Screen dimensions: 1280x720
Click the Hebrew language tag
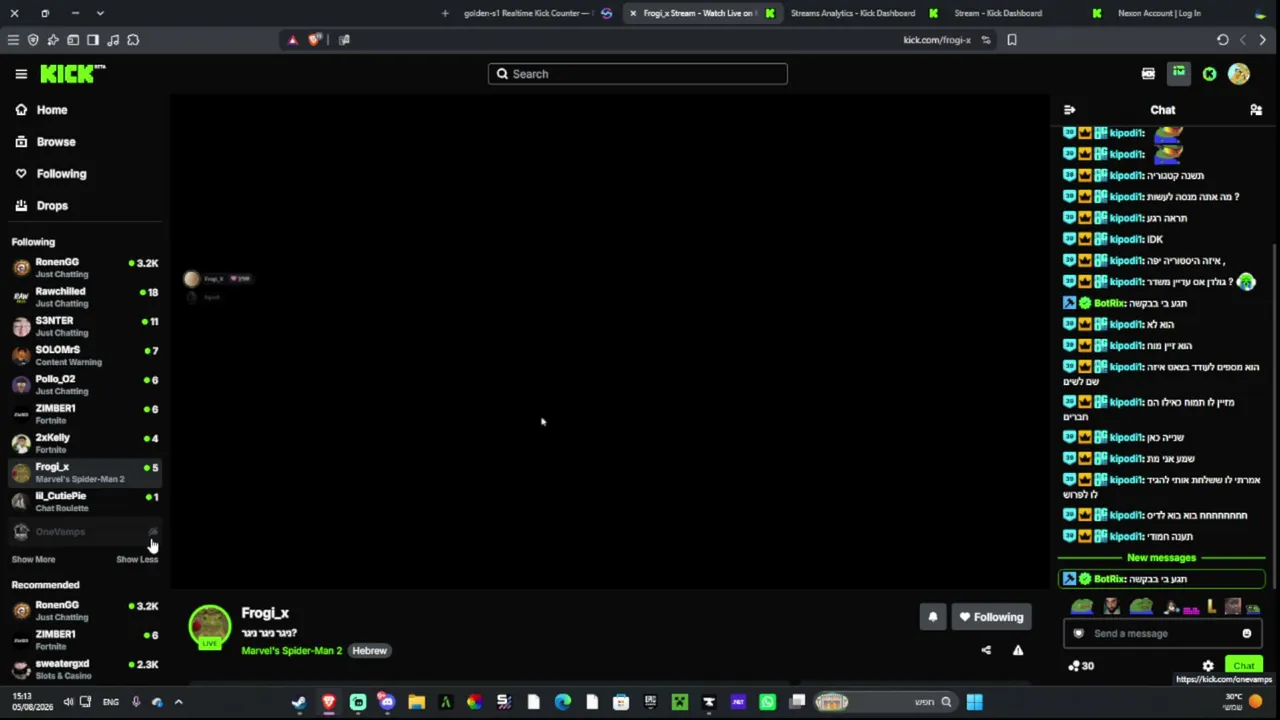[x=369, y=651]
